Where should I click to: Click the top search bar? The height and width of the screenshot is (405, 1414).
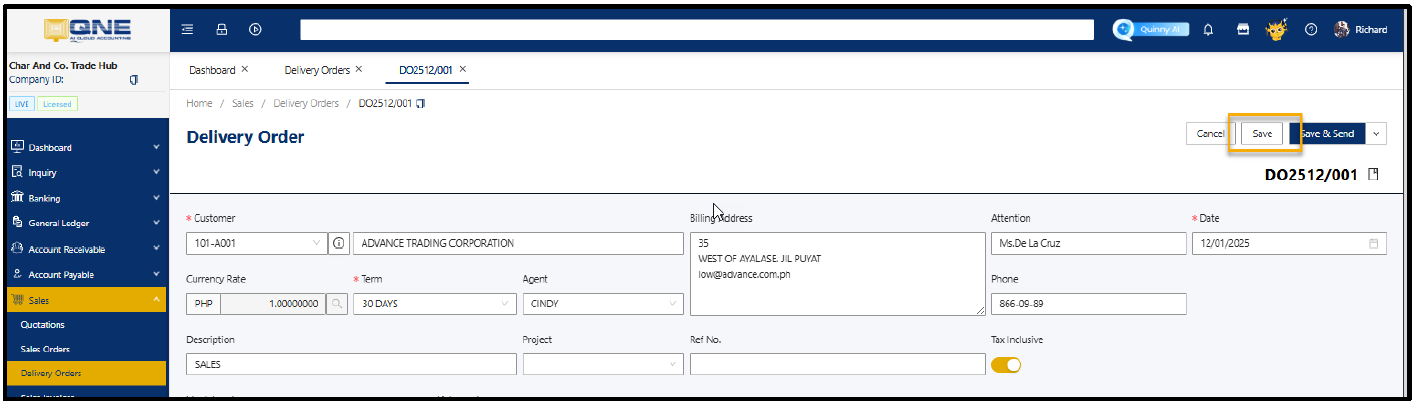coord(696,30)
